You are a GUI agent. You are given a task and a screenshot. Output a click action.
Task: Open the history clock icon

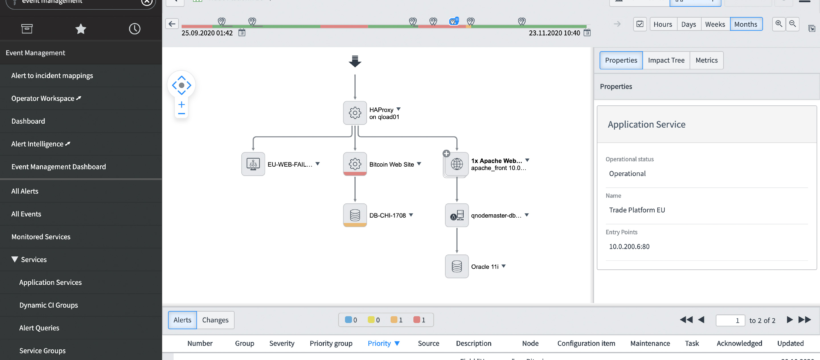134,29
